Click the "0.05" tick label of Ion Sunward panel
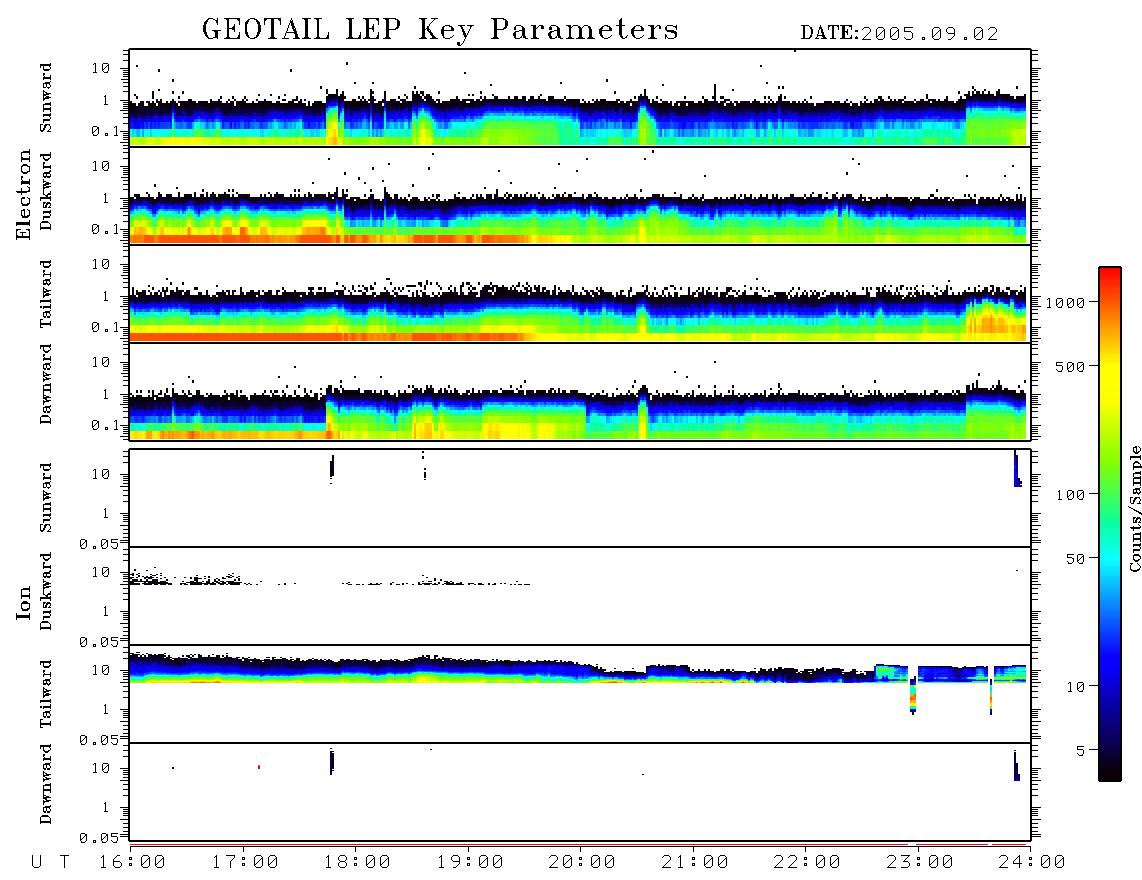The height and width of the screenshot is (880, 1142). pos(98,544)
